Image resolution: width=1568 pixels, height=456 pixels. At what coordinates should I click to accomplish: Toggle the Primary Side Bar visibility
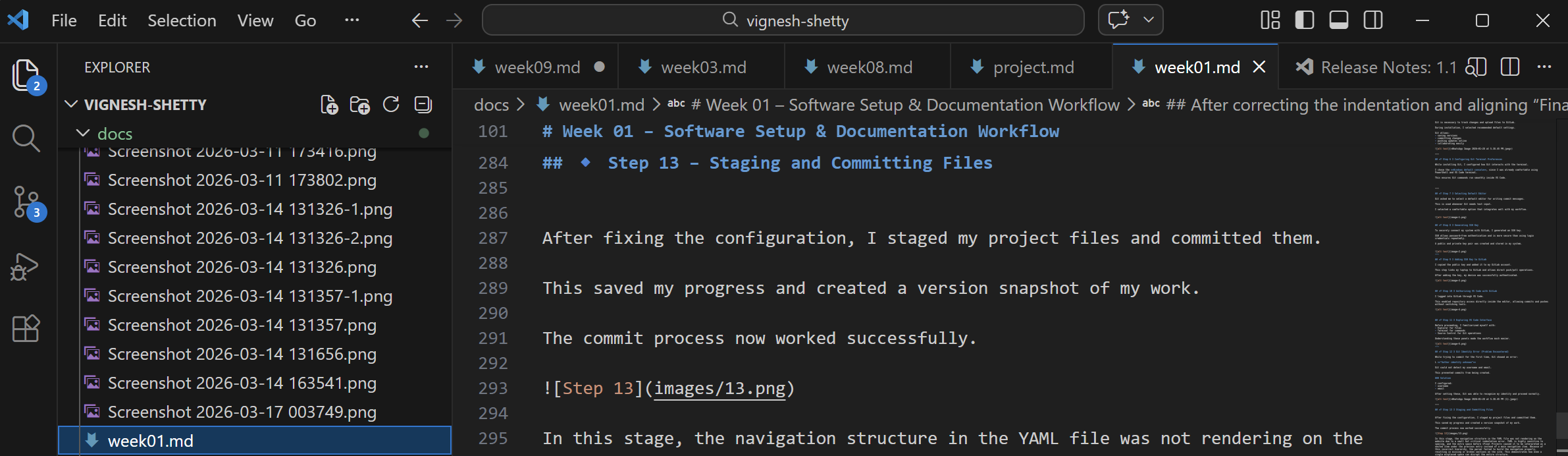click(1304, 20)
